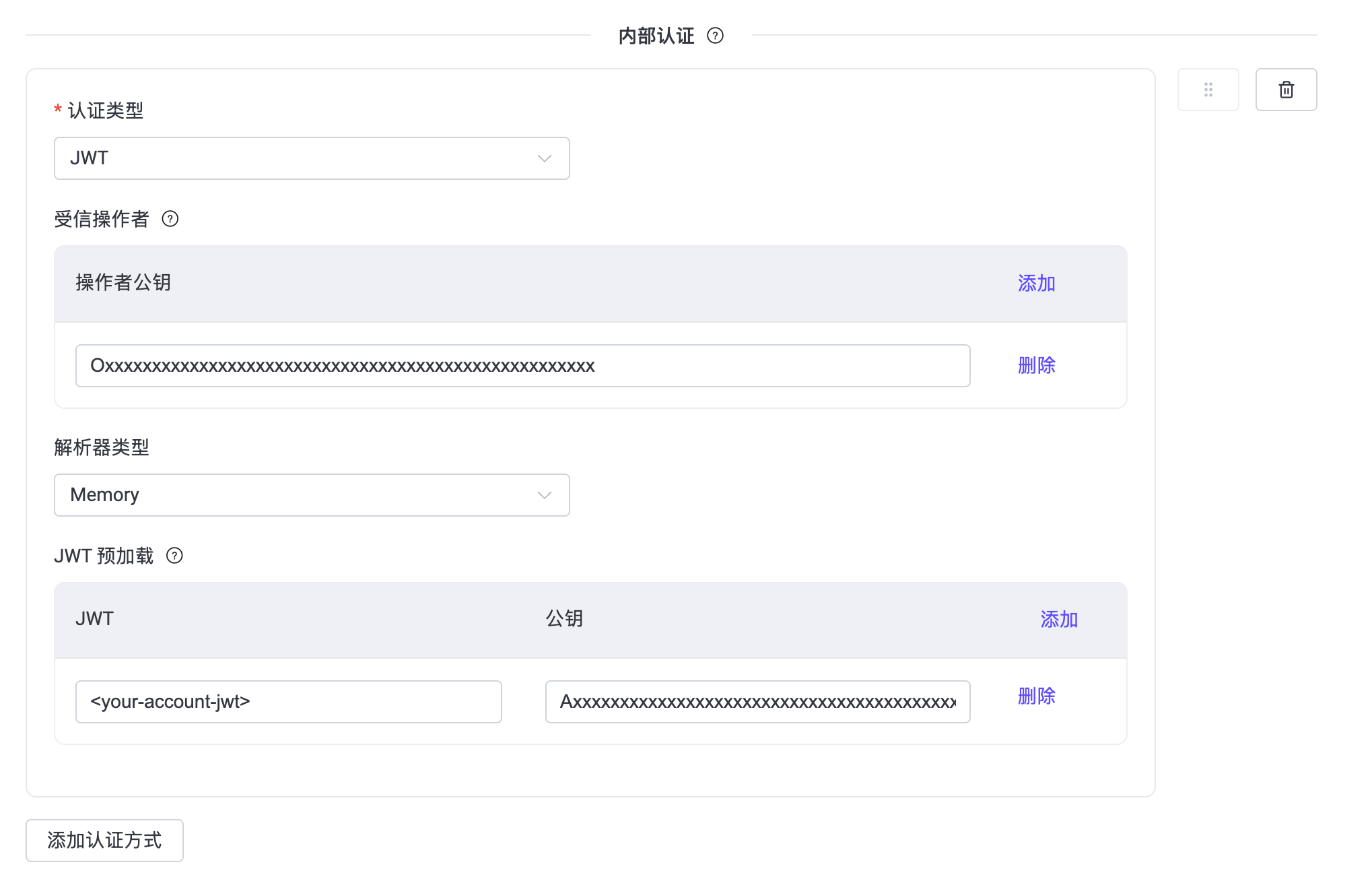Click the 操作者公钥 header label
Screen dimensions: 1372x881
pos(123,284)
